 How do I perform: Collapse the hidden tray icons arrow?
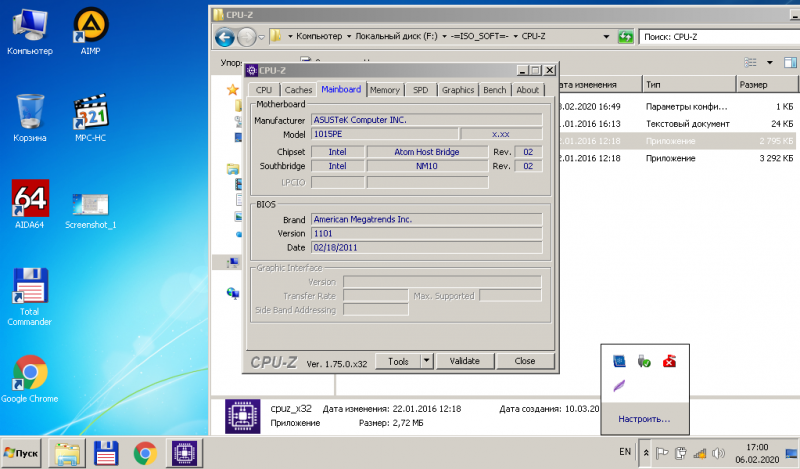click(645, 453)
